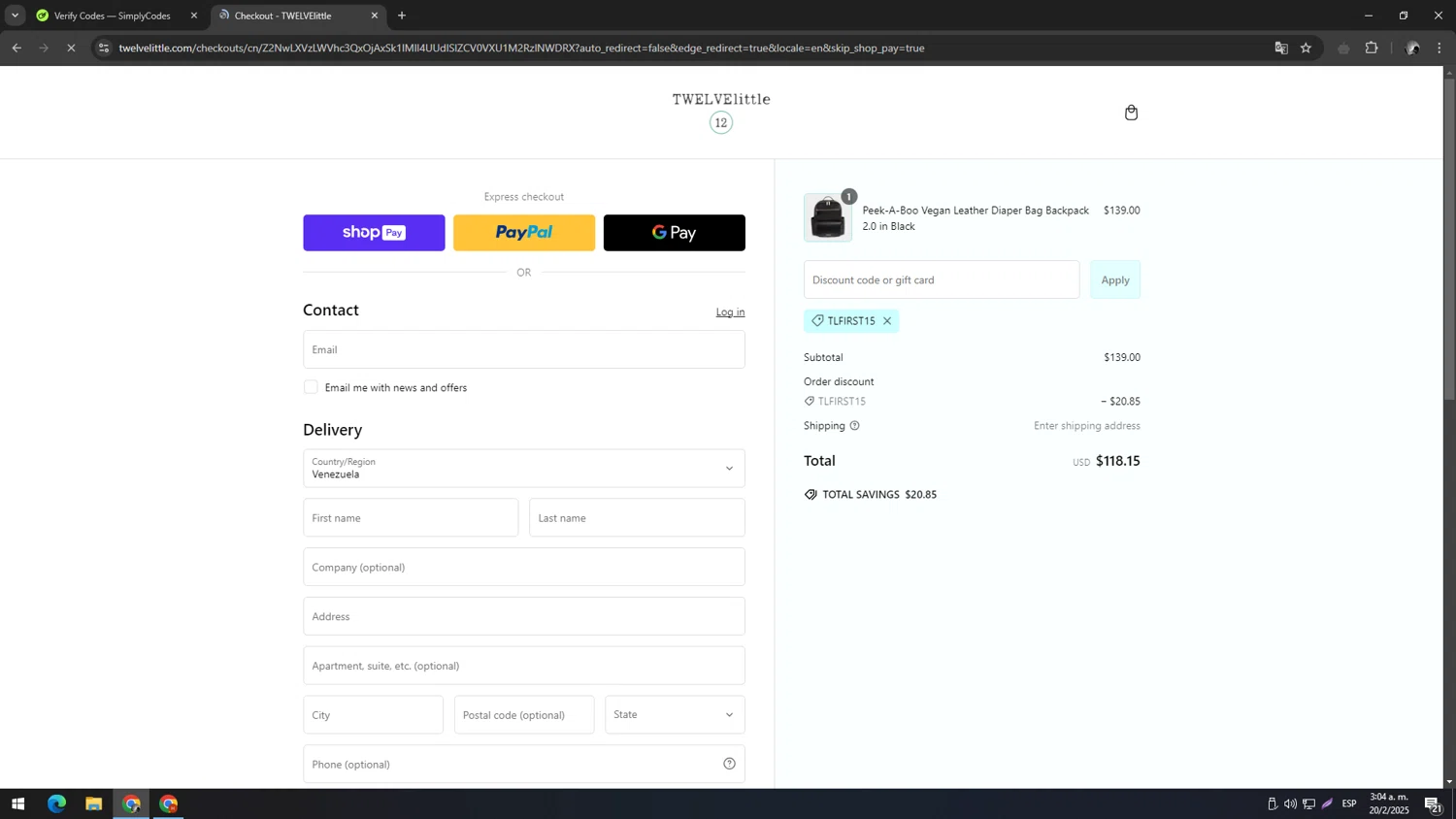1456x819 pixels.
Task: Check out with PayPal
Action: pos(524,233)
